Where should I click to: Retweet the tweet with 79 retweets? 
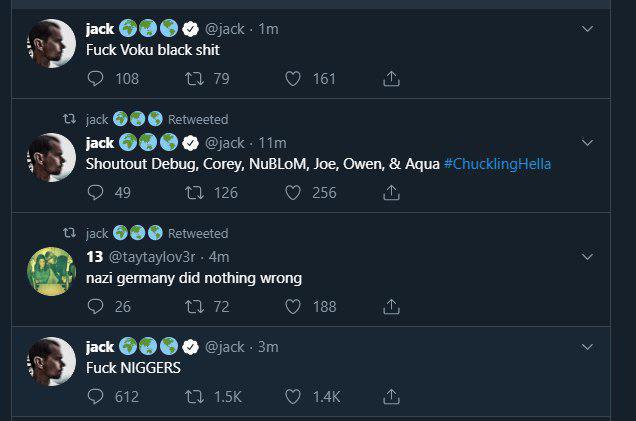coord(194,78)
